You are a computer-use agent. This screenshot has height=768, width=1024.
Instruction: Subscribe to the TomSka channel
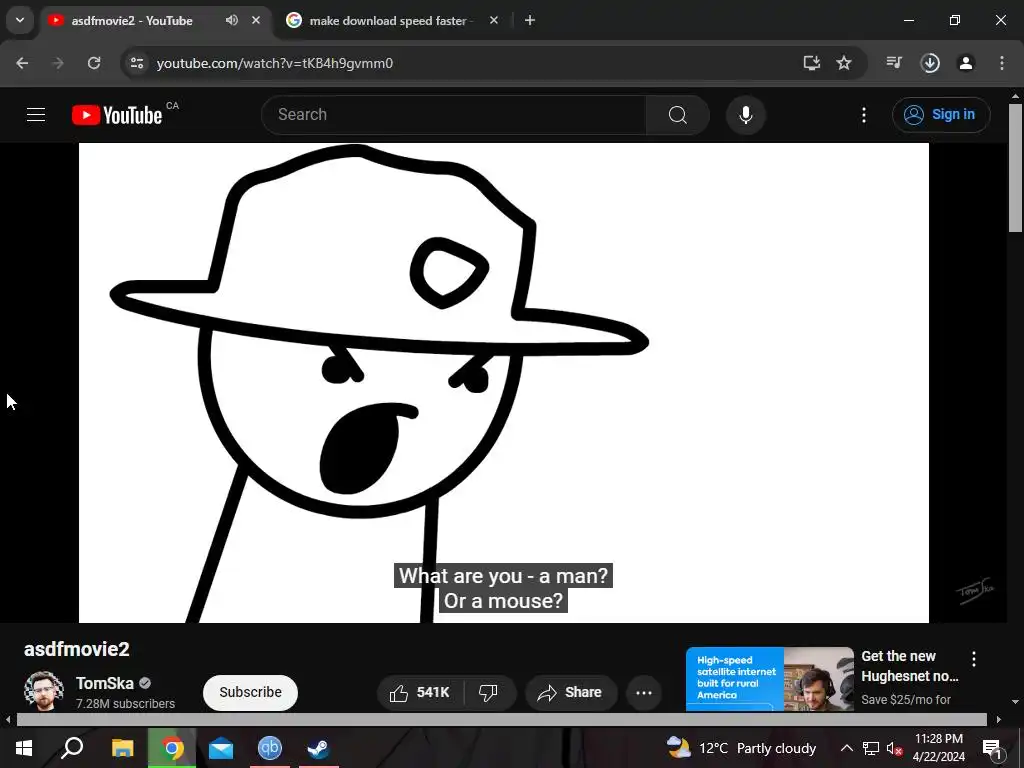[x=250, y=692]
